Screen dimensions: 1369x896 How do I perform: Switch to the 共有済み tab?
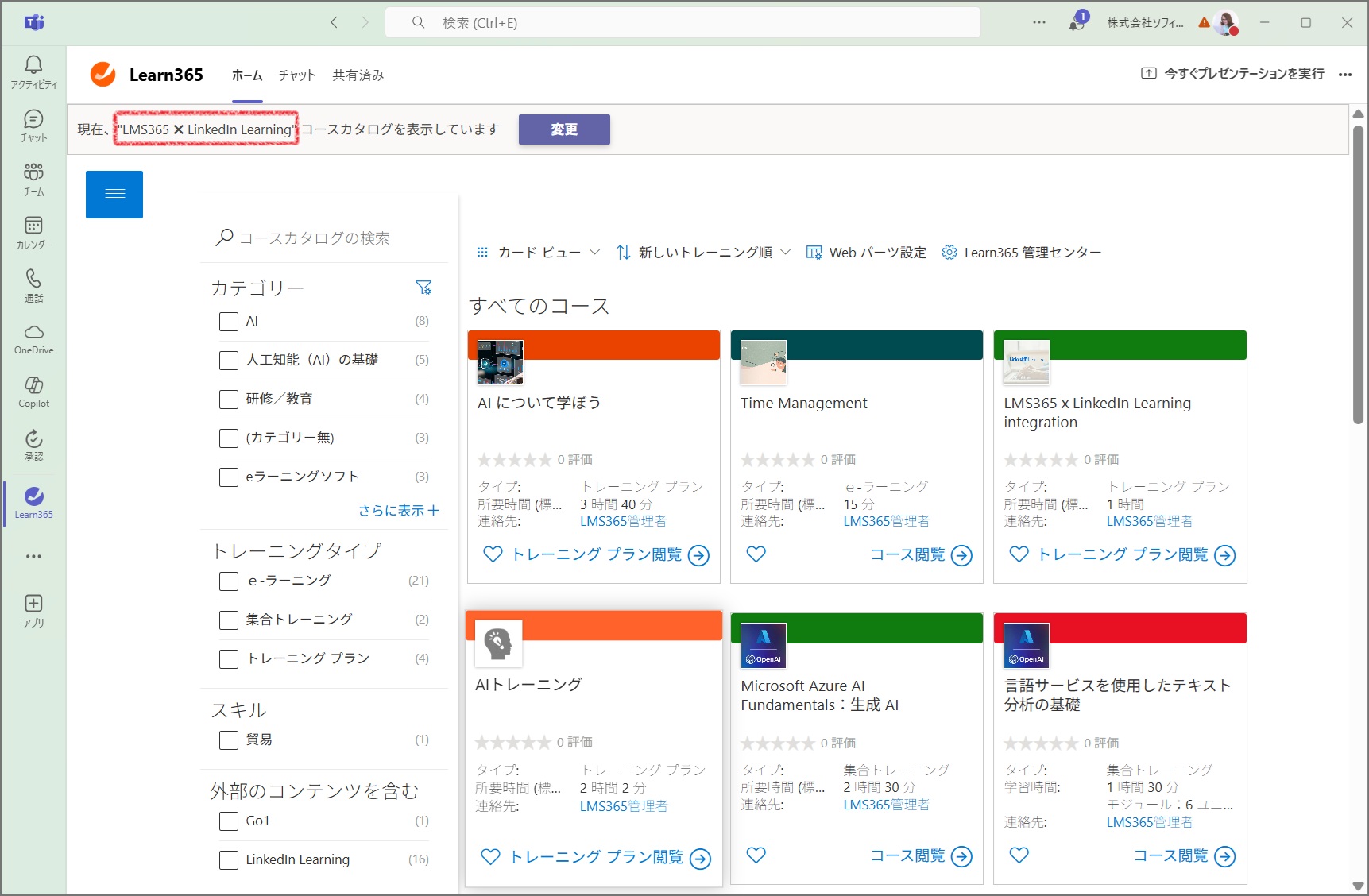point(358,75)
